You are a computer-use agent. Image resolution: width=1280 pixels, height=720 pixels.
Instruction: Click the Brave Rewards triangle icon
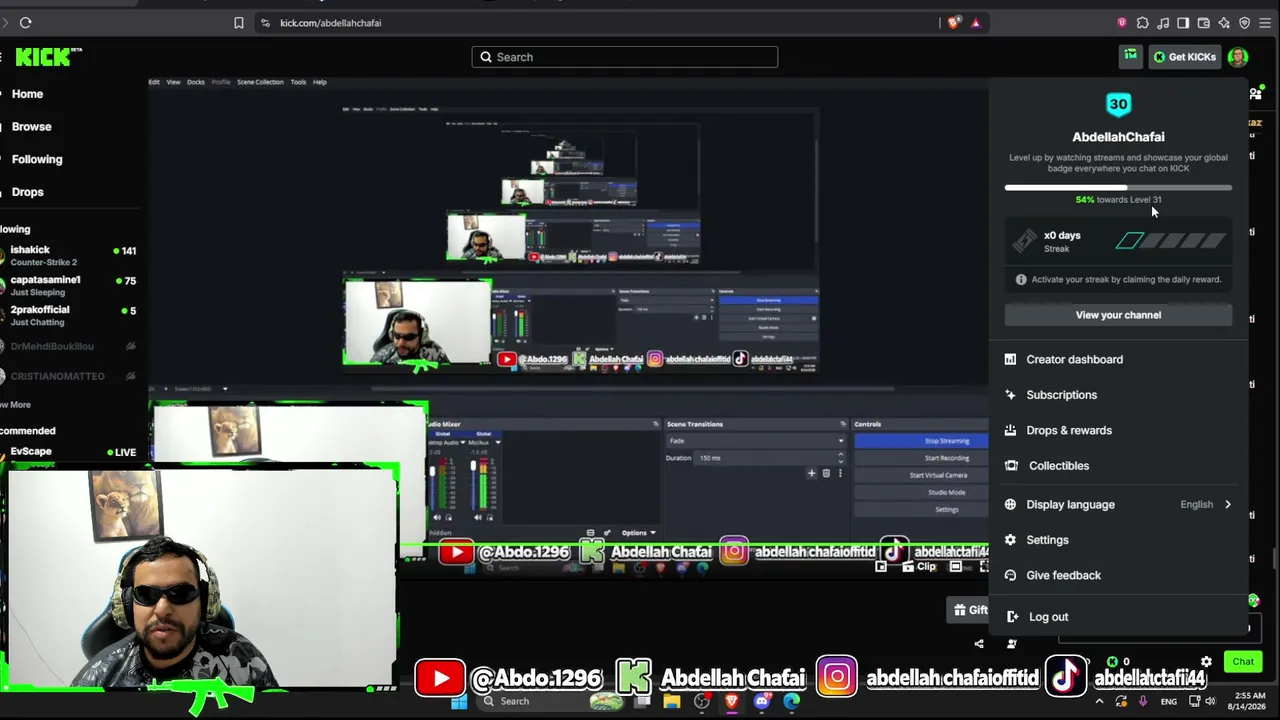pos(975,23)
